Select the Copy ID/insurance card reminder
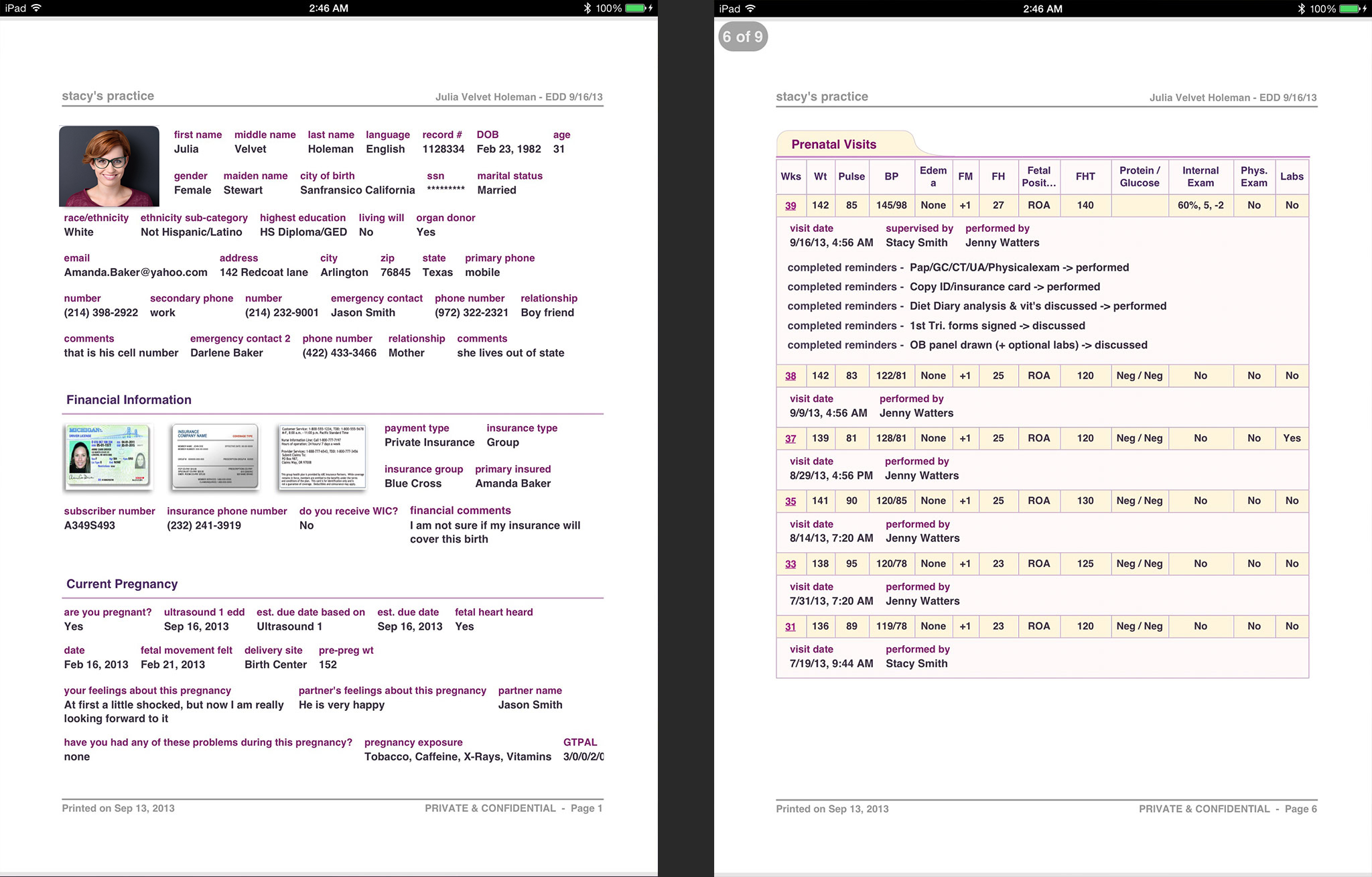Image resolution: width=1372 pixels, height=877 pixels. (944, 287)
